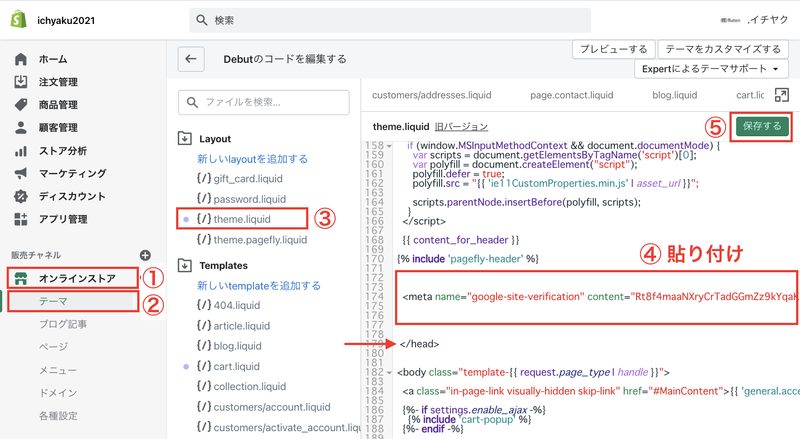Open ページ in sidebar
Image resolution: width=800 pixels, height=439 pixels.
(x=53, y=347)
